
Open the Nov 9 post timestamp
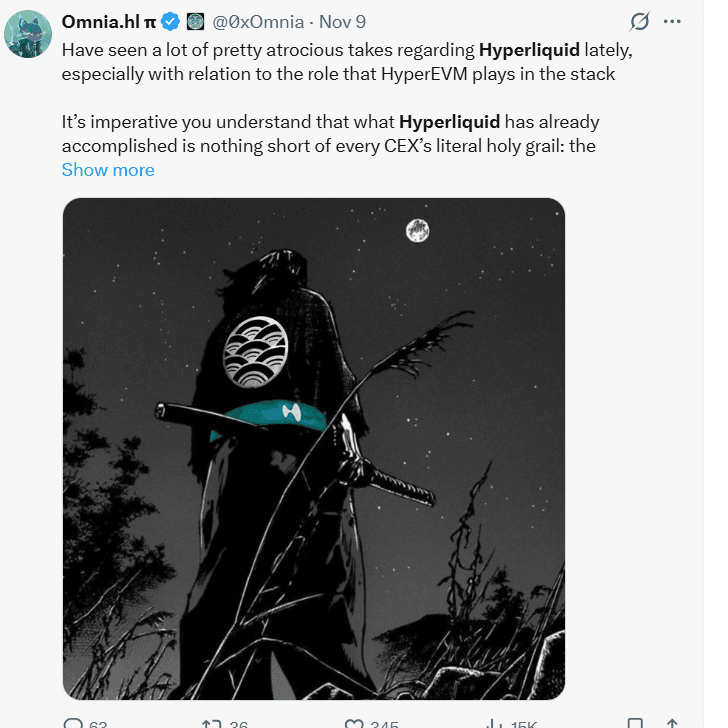click(x=344, y=22)
